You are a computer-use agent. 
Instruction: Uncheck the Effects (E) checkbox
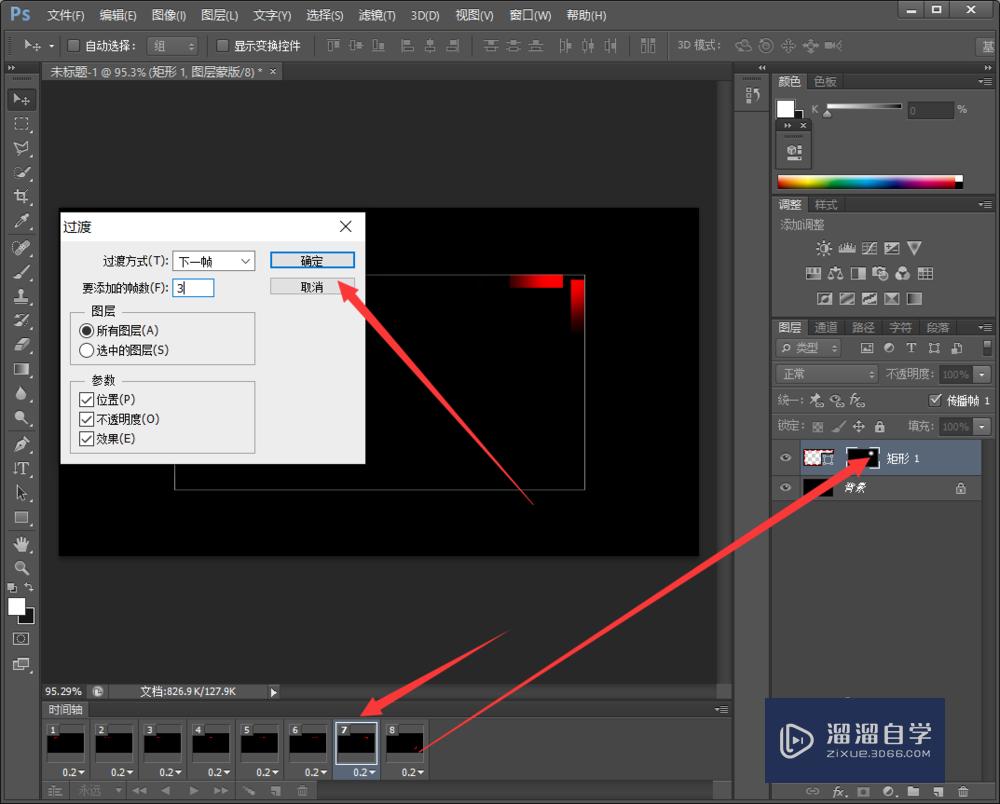[86, 439]
